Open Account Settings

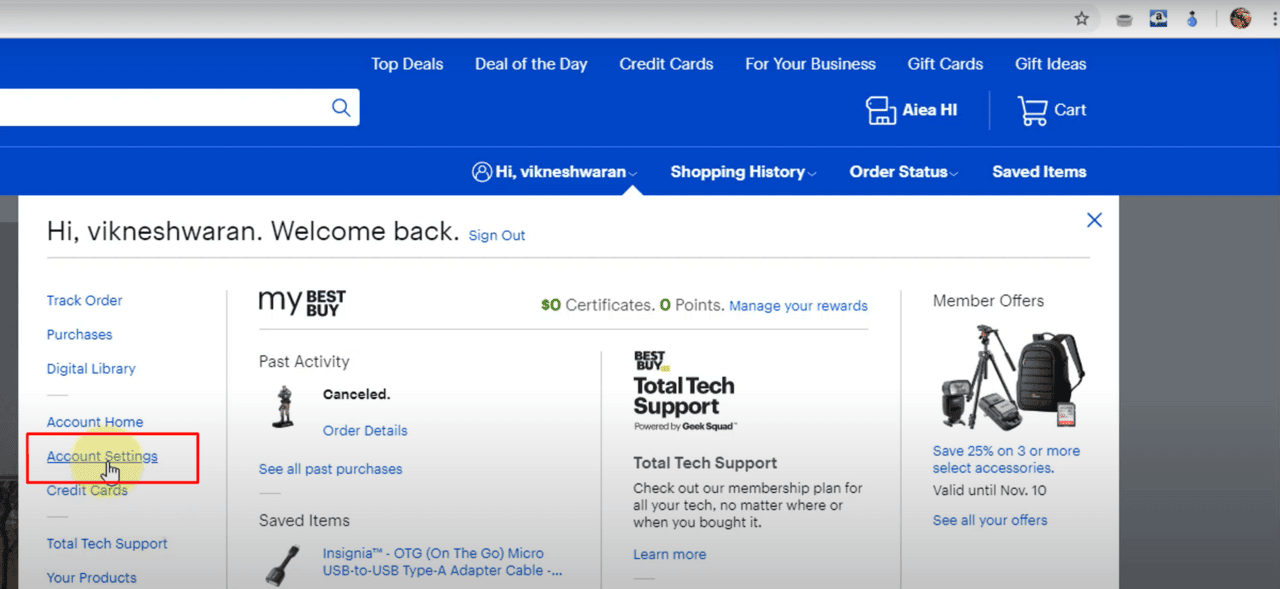(102, 456)
